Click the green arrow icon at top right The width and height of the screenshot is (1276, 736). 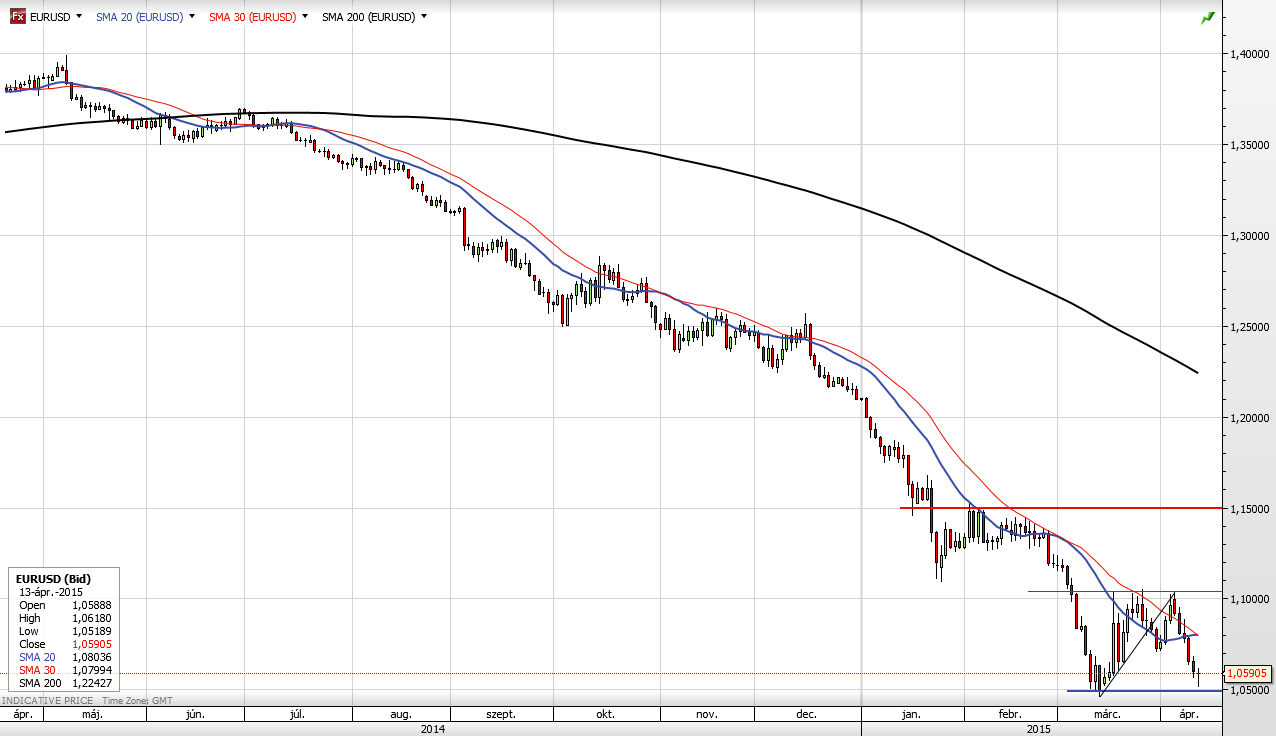[1208, 18]
